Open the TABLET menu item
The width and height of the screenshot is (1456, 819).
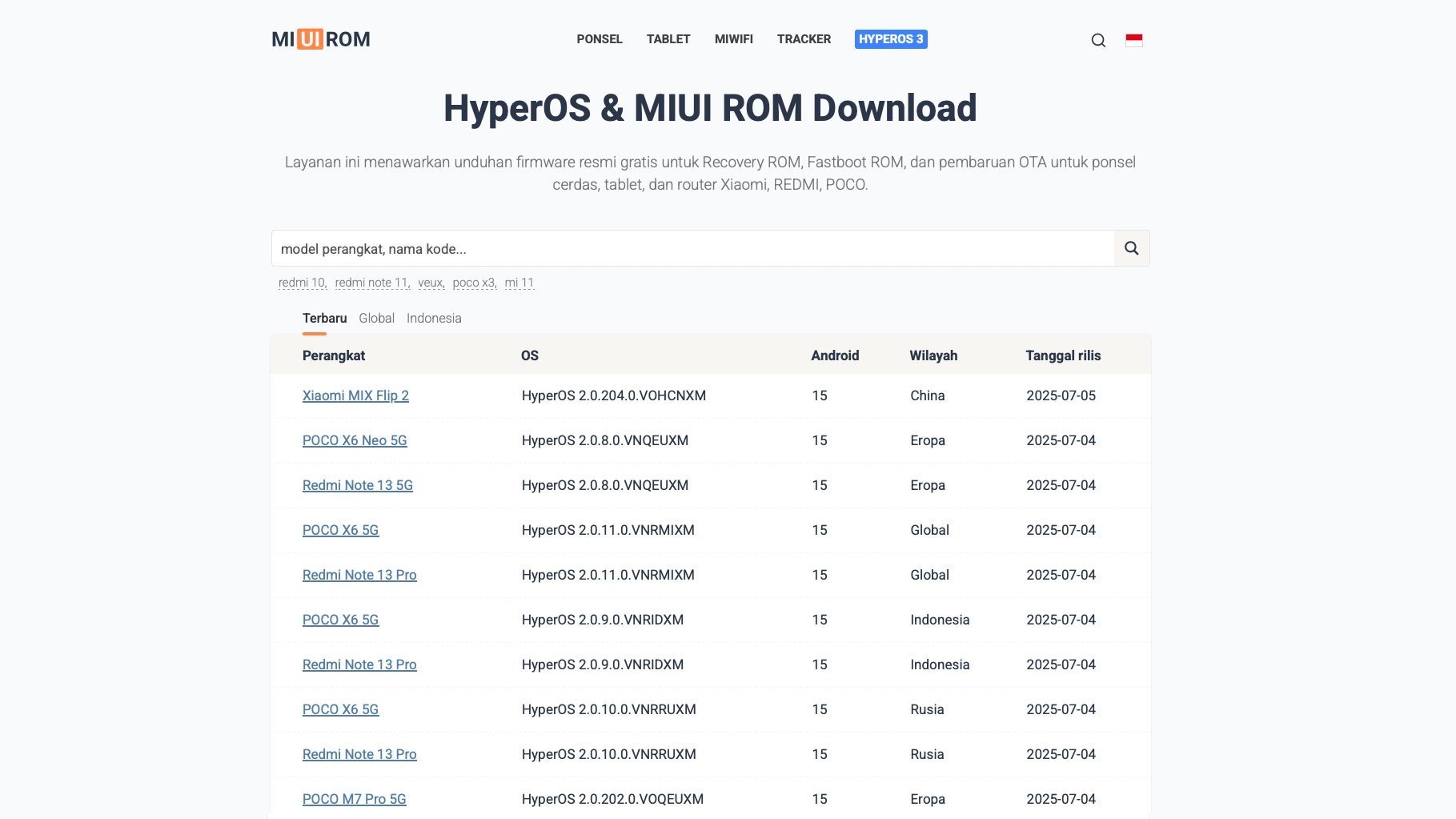[668, 39]
